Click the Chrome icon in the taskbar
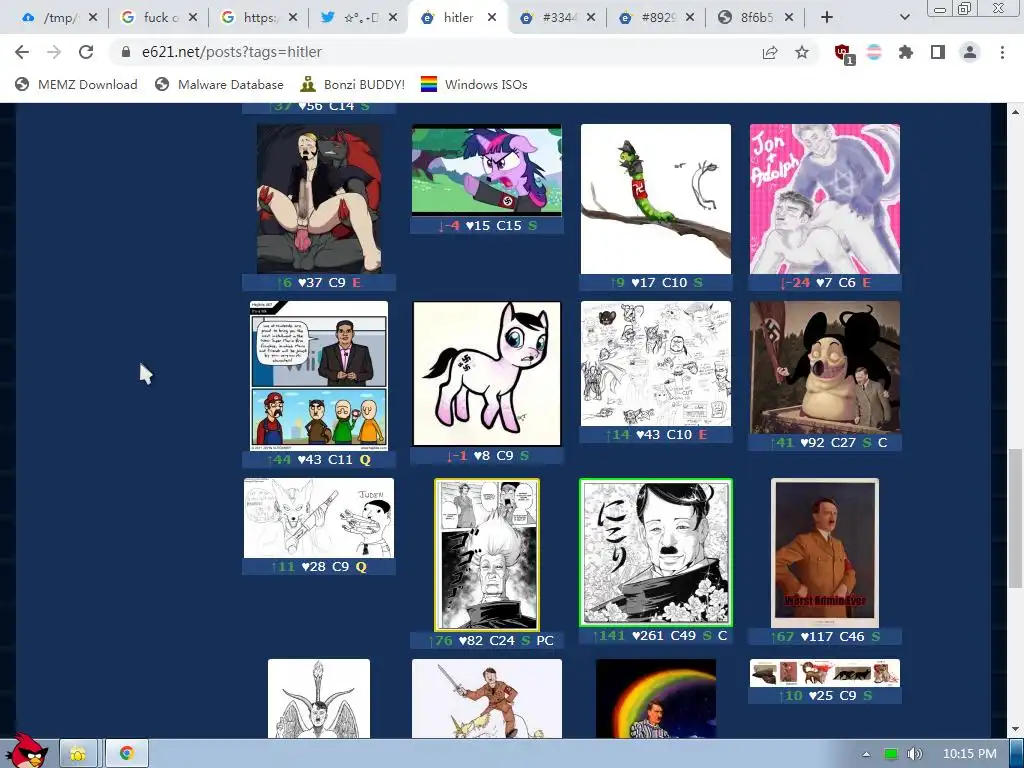The height and width of the screenshot is (768, 1024). [127, 754]
